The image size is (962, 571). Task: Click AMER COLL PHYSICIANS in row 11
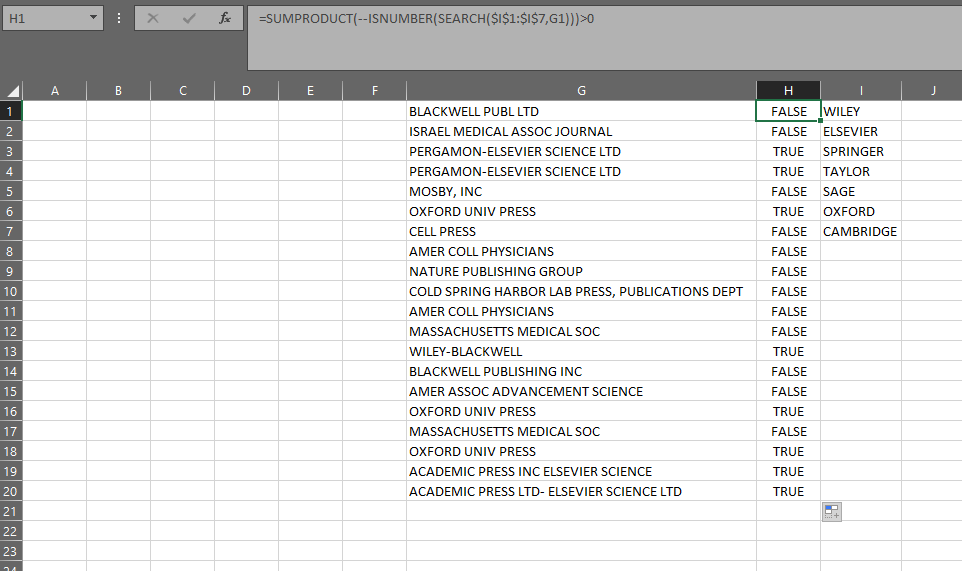(x=581, y=312)
